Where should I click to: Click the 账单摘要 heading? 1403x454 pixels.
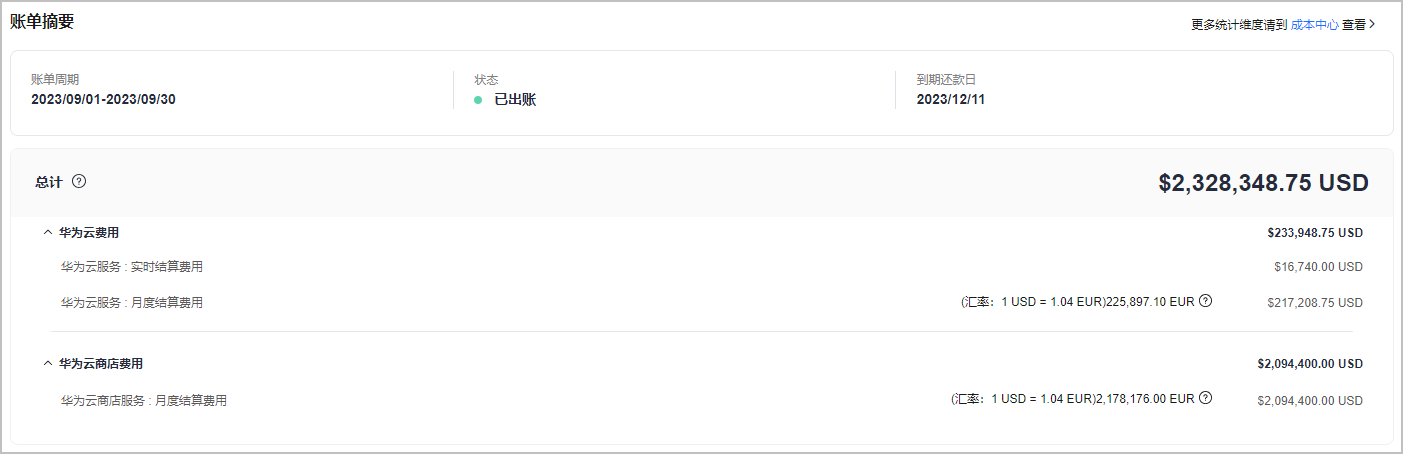42,22
